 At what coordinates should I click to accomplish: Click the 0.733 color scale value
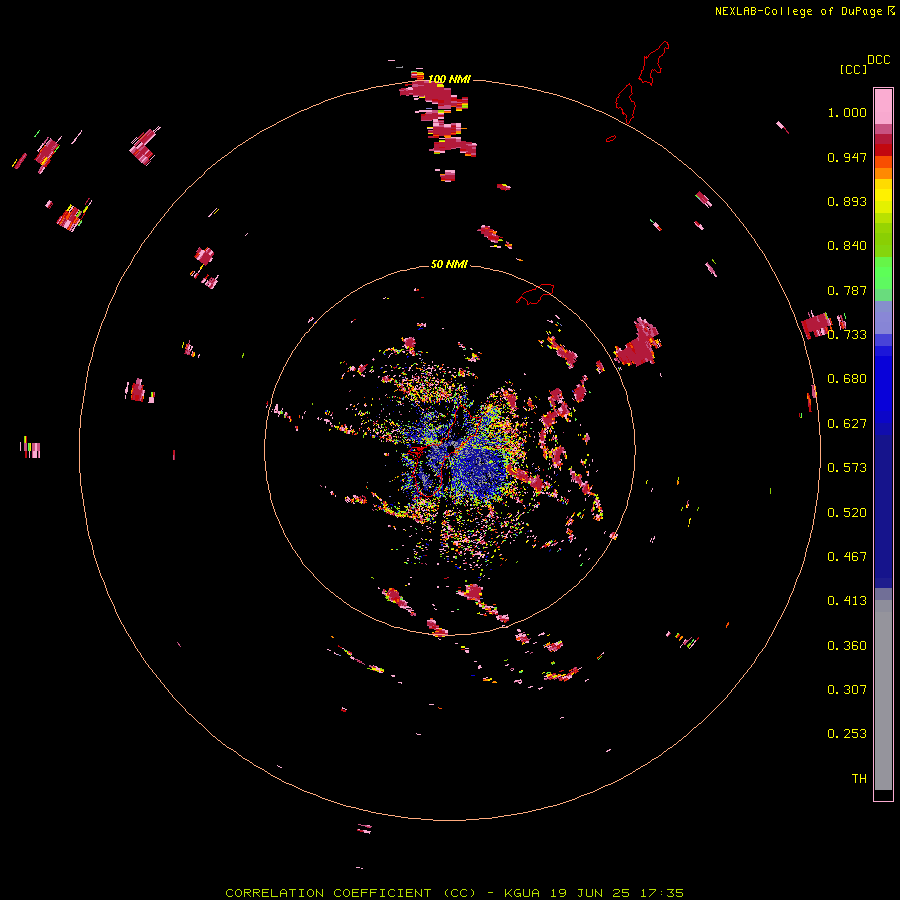point(847,335)
